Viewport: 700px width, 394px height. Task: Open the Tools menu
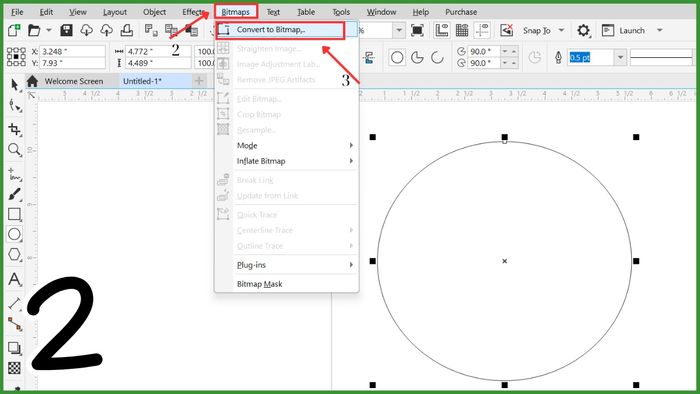click(x=341, y=12)
